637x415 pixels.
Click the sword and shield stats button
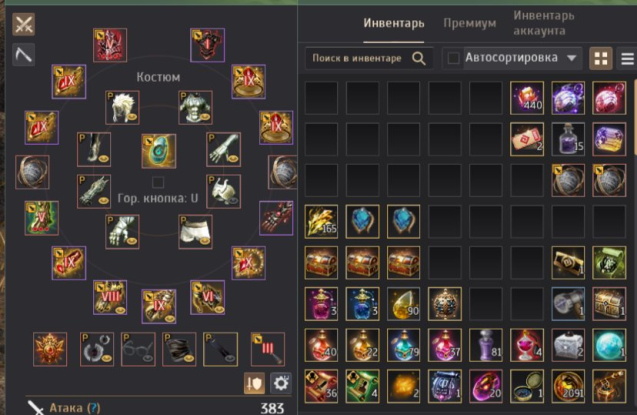pyautogui.click(x=254, y=383)
